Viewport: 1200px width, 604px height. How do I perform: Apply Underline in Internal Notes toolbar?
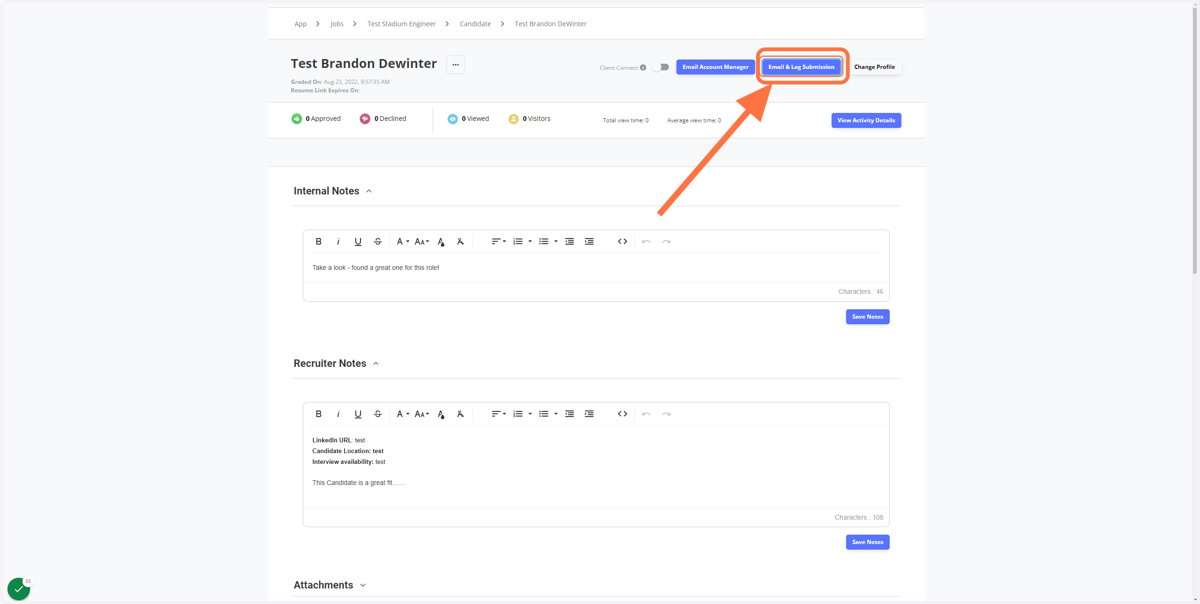pos(358,242)
